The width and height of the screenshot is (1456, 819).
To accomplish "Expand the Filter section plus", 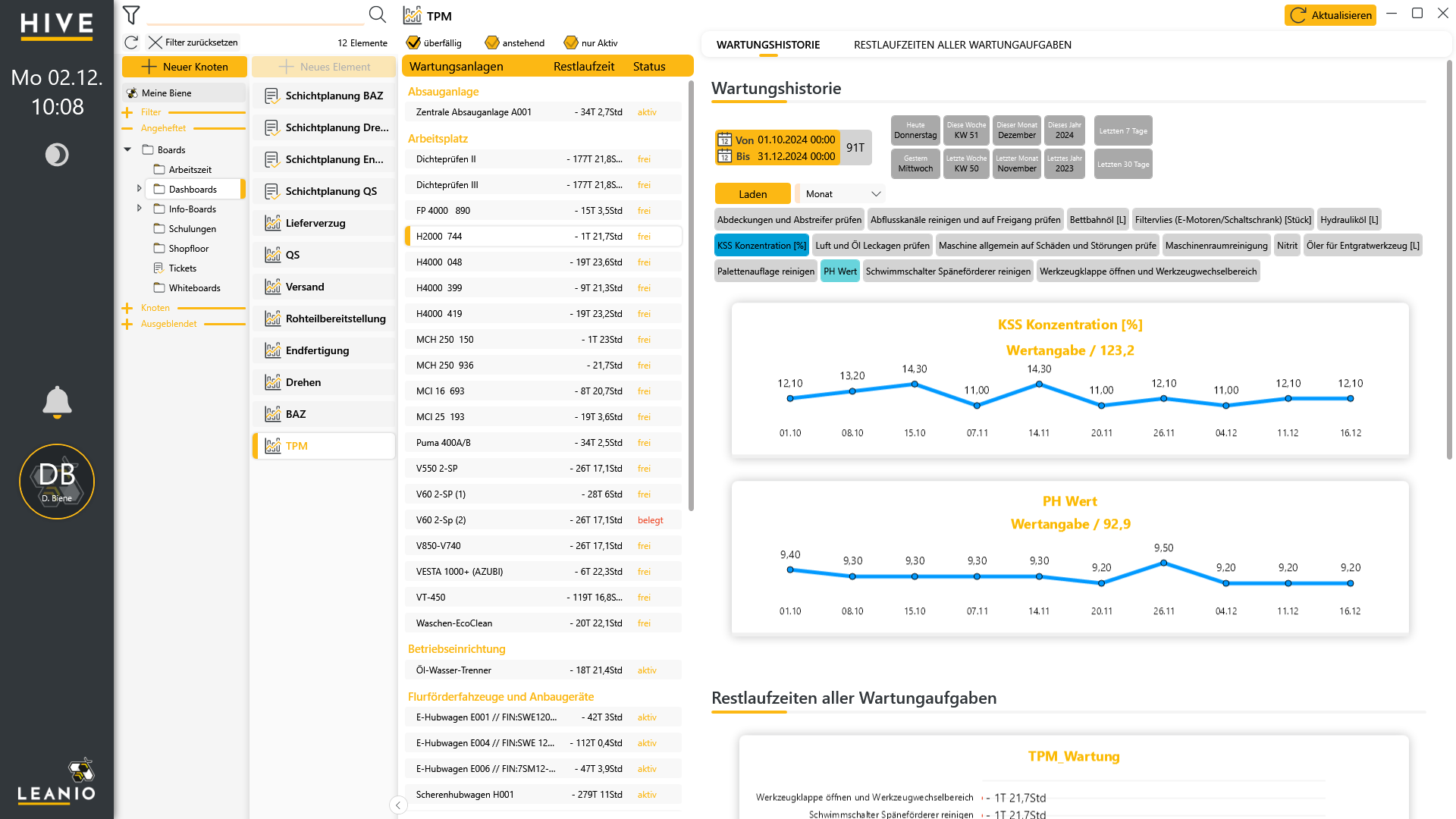I will click(x=127, y=112).
